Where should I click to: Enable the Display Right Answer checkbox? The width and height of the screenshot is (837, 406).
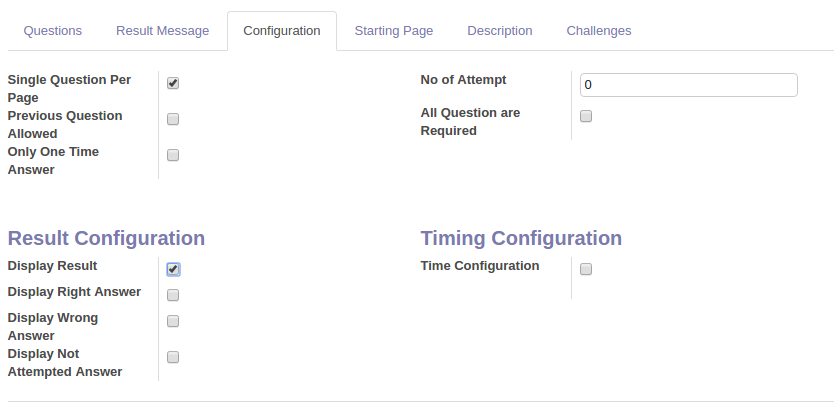pyautogui.click(x=173, y=295)
